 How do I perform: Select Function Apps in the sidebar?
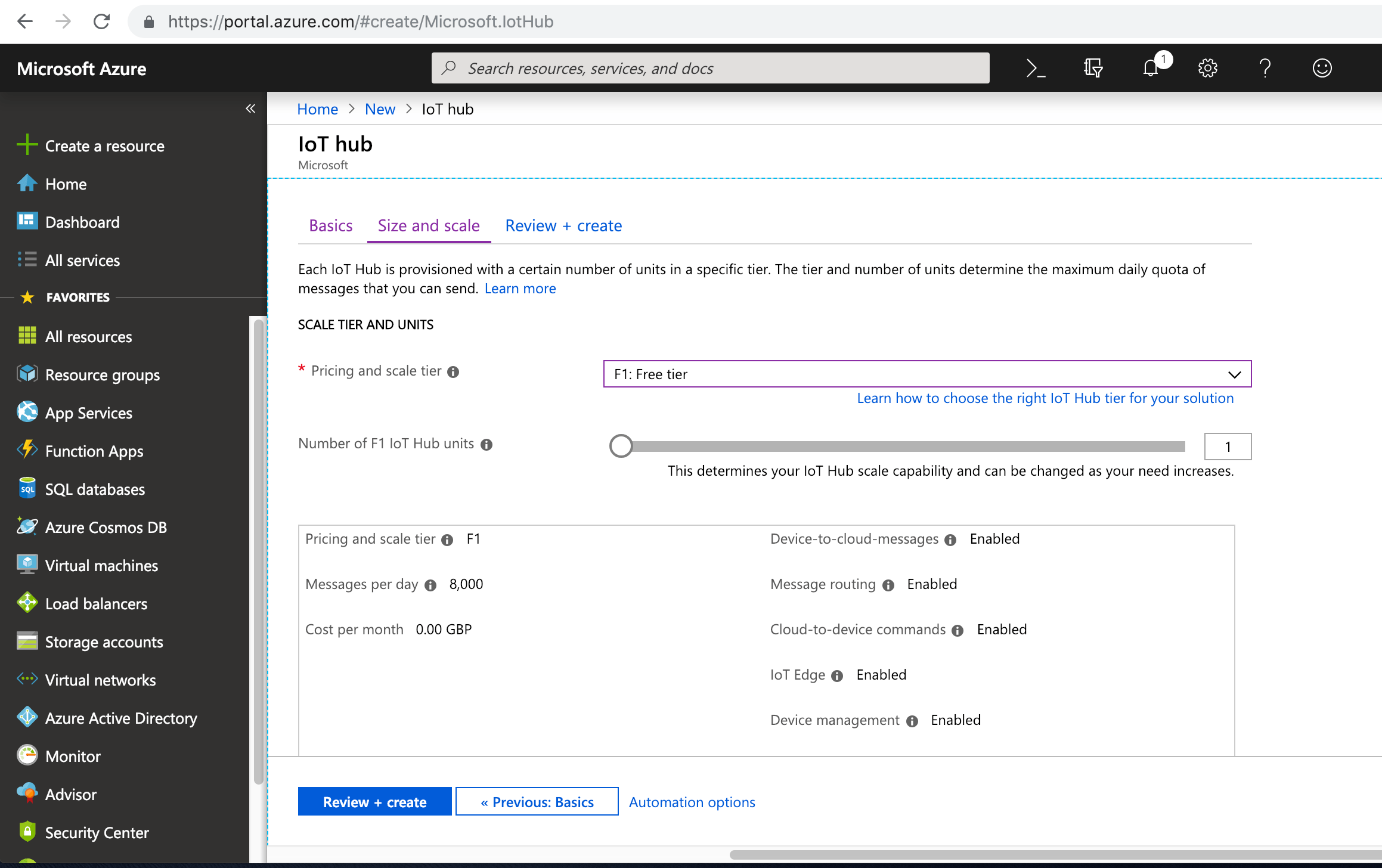(x=94, y=451)
